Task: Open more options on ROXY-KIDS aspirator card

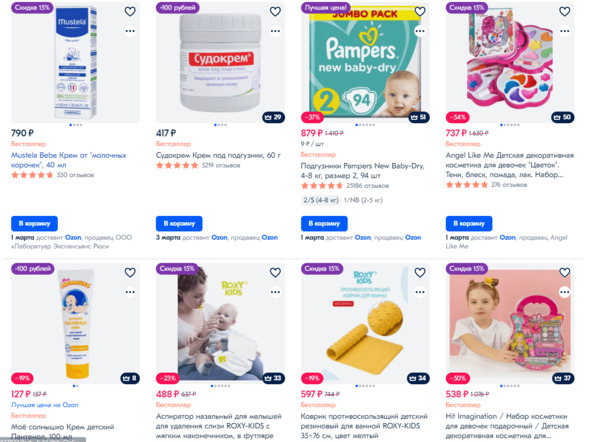Action: 275,292
